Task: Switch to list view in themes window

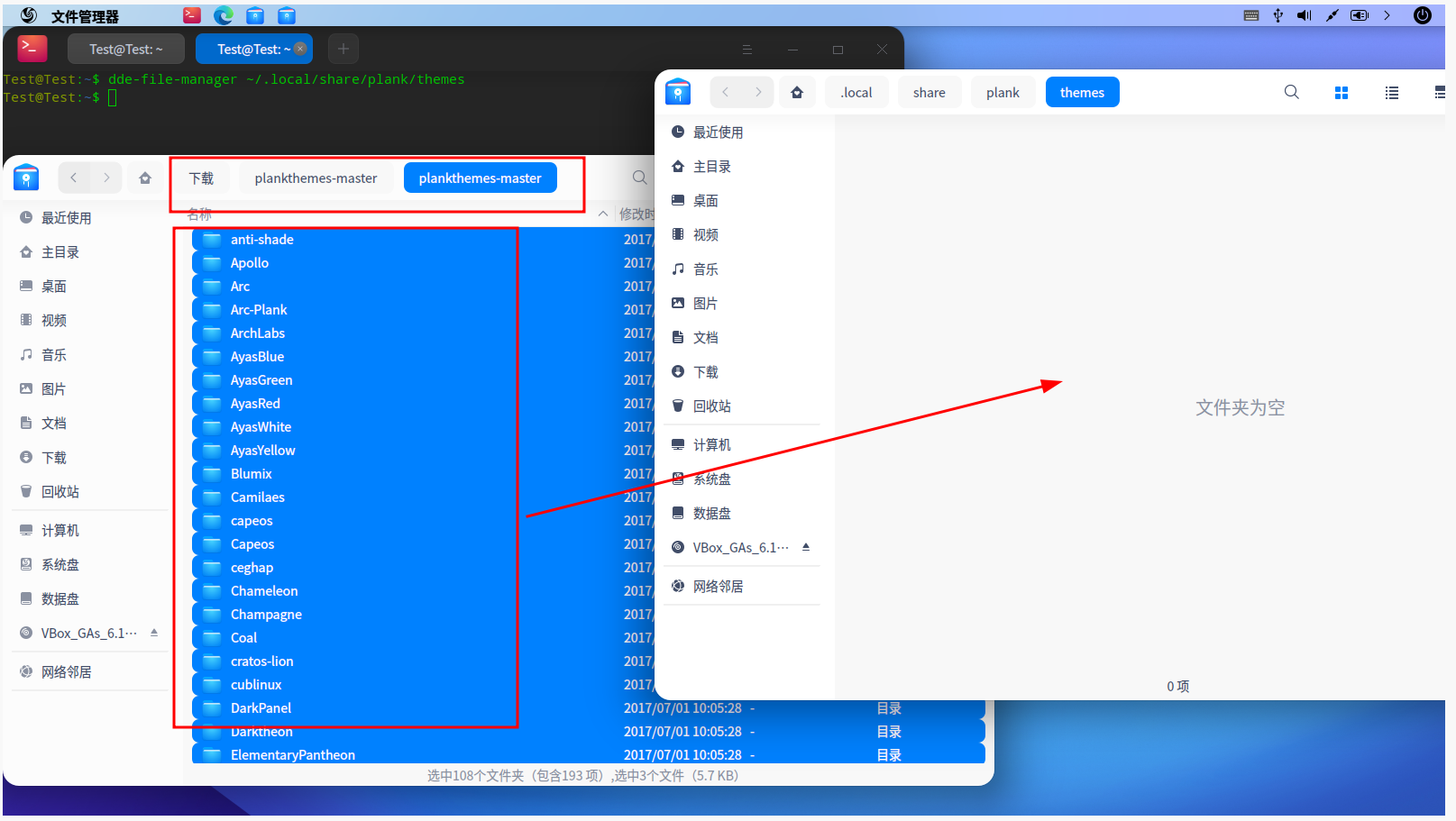Action: click(x=1392, y=93)
